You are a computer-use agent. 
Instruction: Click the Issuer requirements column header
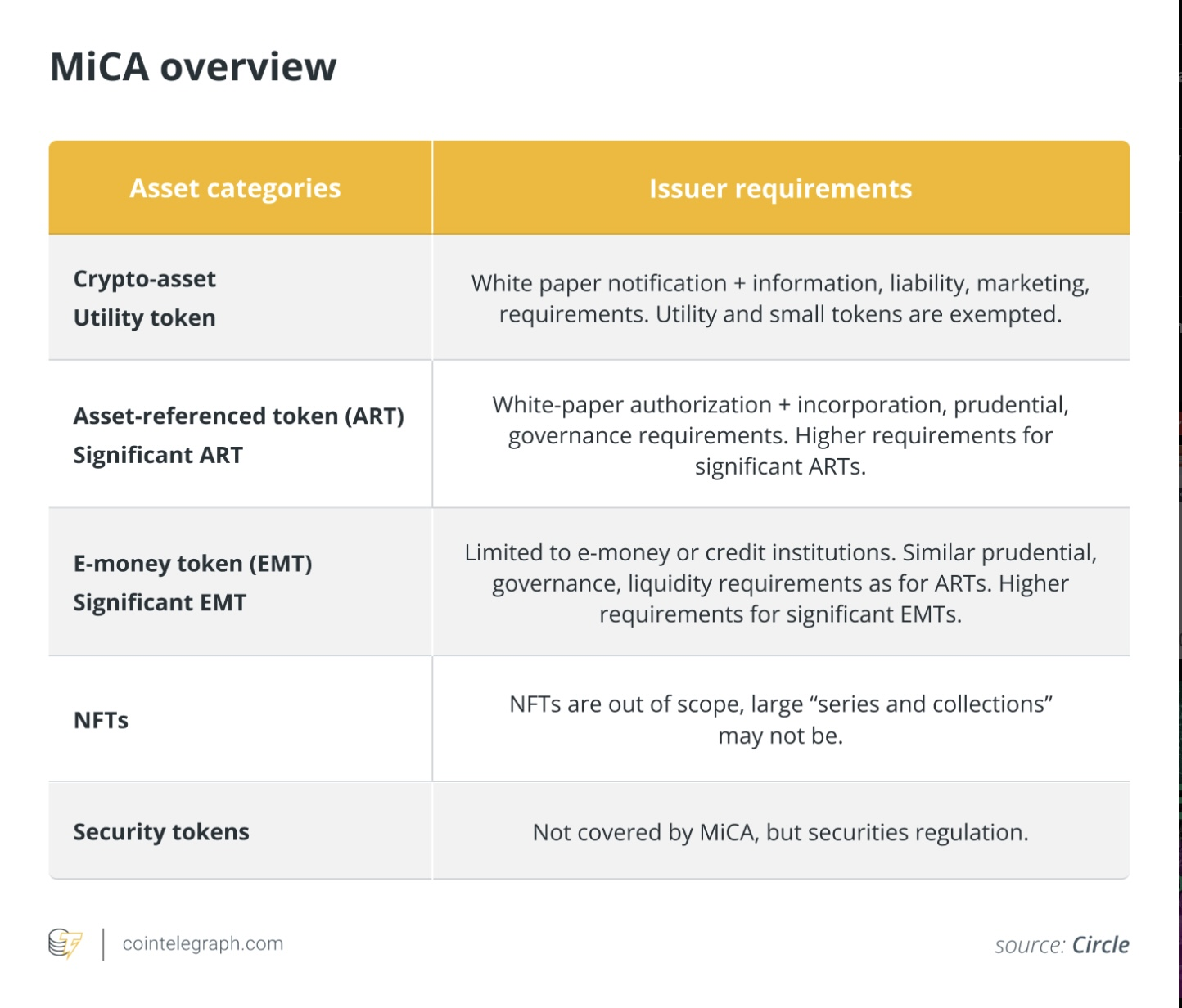tap(780, 189)
